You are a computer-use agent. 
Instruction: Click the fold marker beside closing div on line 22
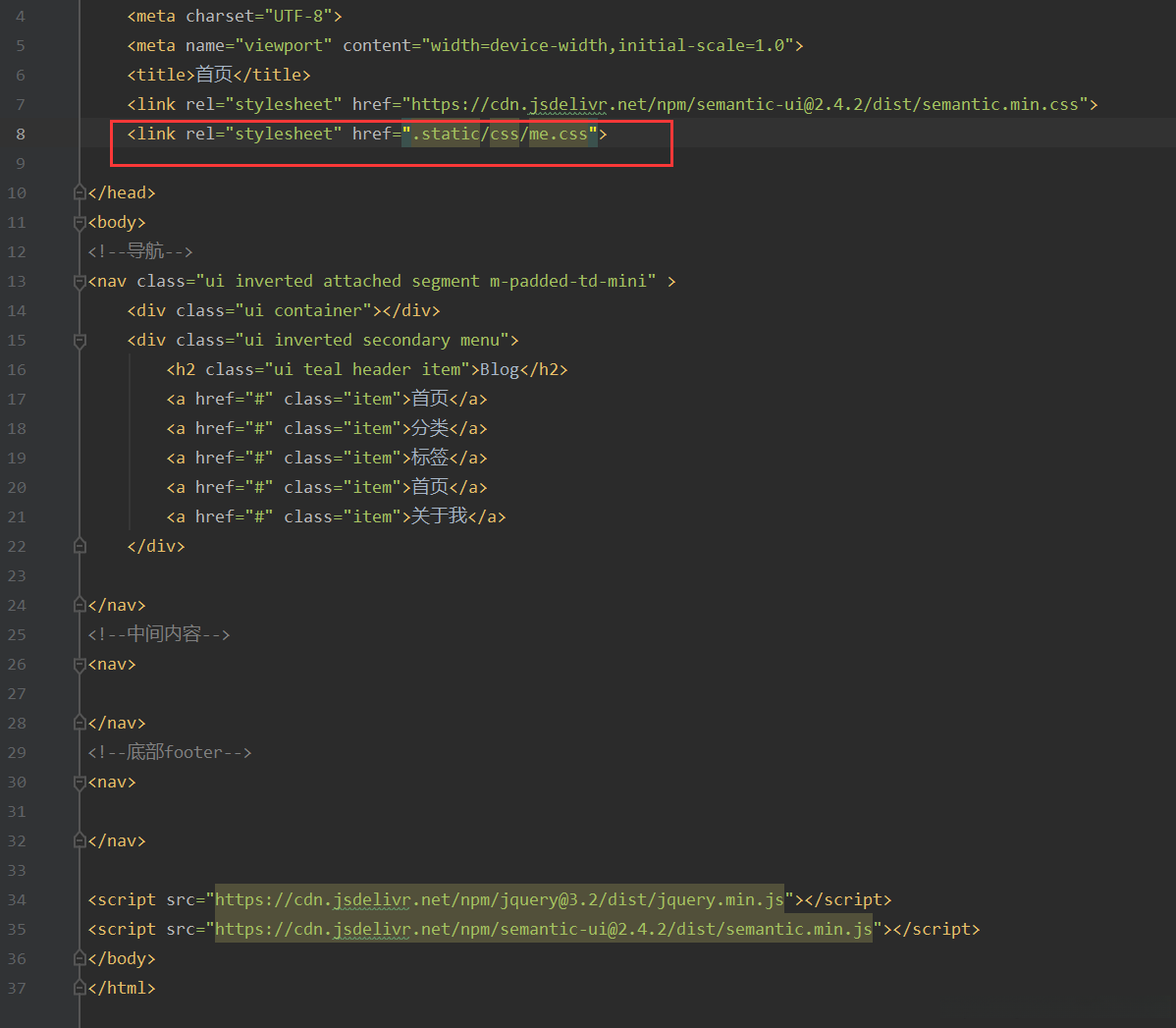point(80,547)
